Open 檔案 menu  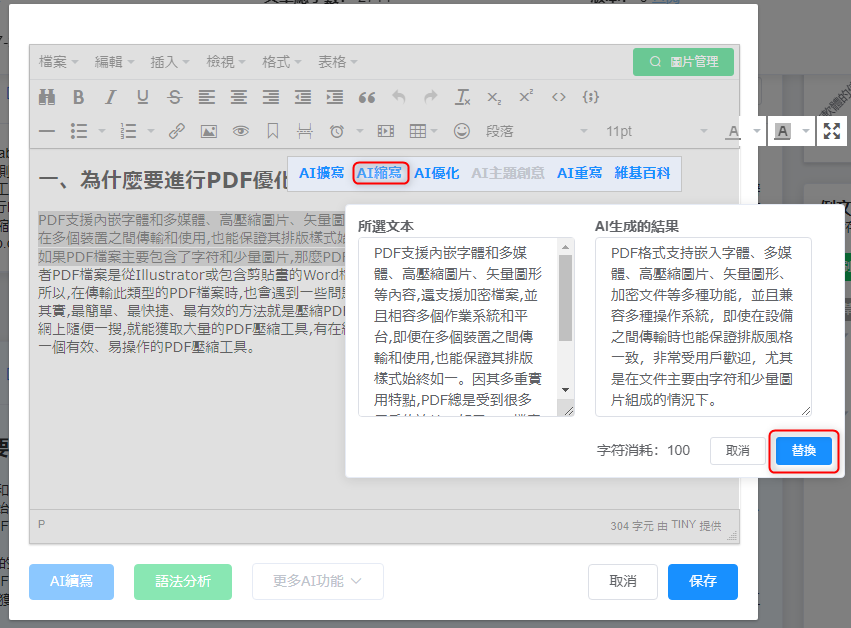59,62
